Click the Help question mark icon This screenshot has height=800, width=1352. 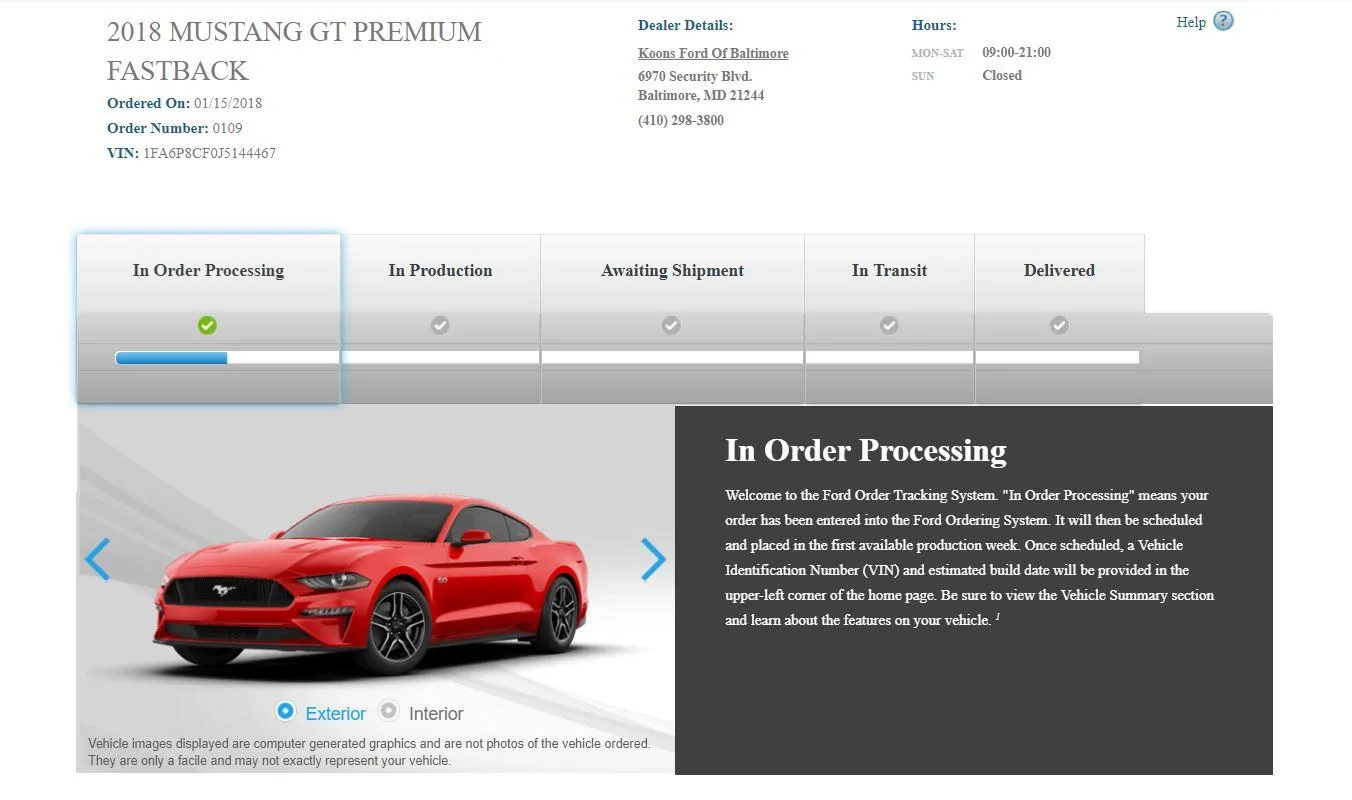(x=1223, y=21)
